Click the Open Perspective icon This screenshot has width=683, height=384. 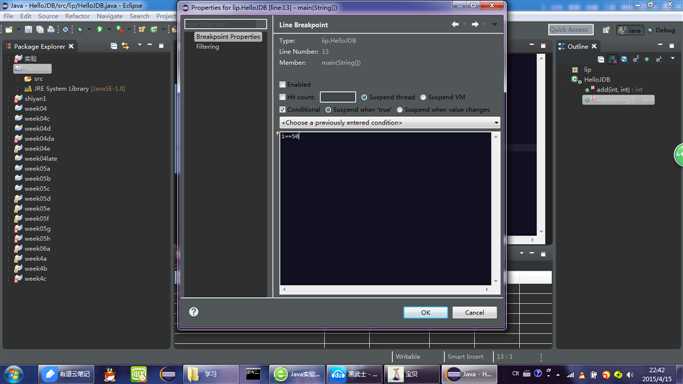[x=606, y=30]
